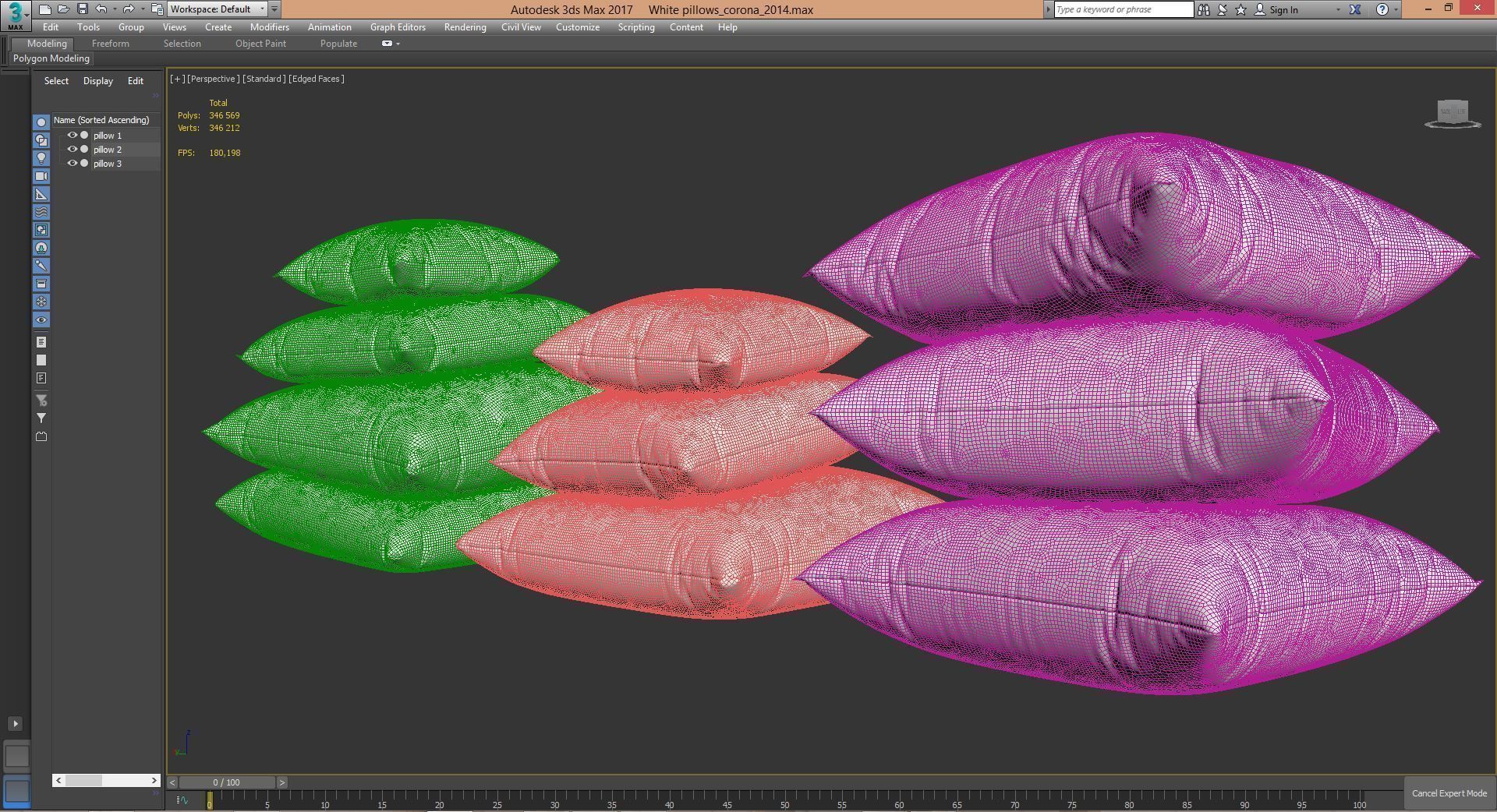Click the selection set icon below the funnel
Screen dimensions: 1497x812
pos(41,436)
